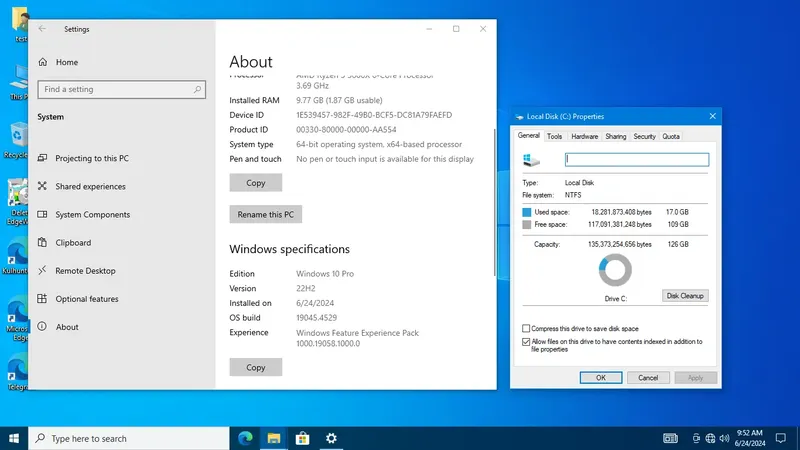Open Microsoft Store from taskbar
This screenshot has width=800, height=450.
coord(303,438)
